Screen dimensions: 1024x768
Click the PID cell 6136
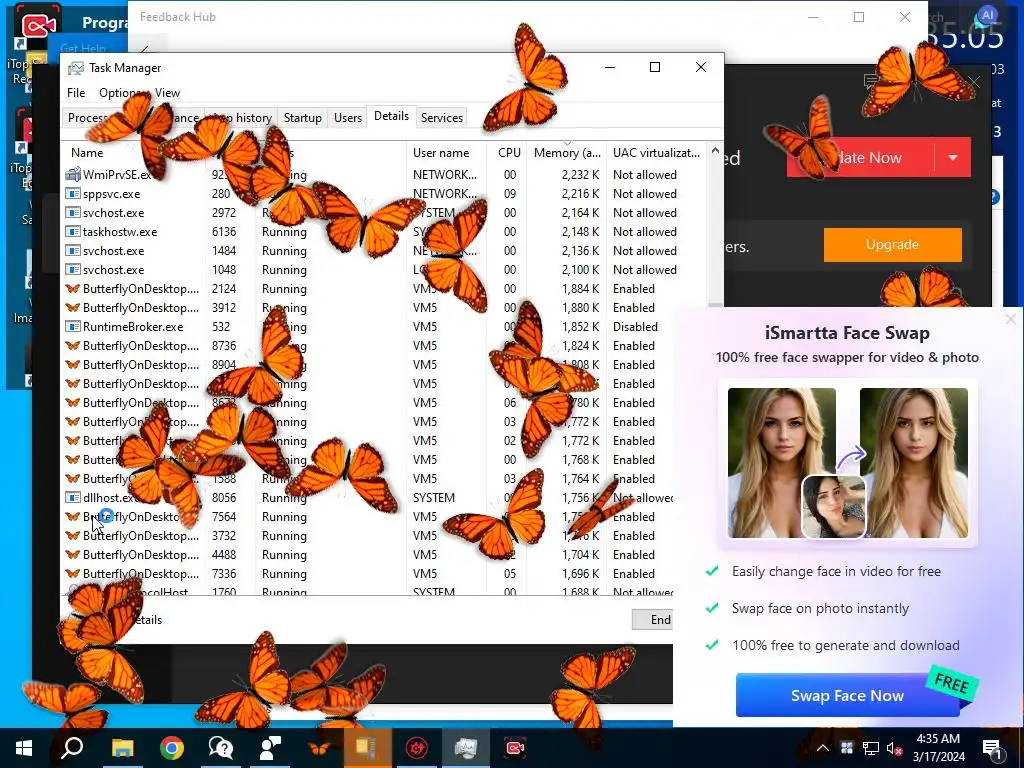(x=223, y=232)
